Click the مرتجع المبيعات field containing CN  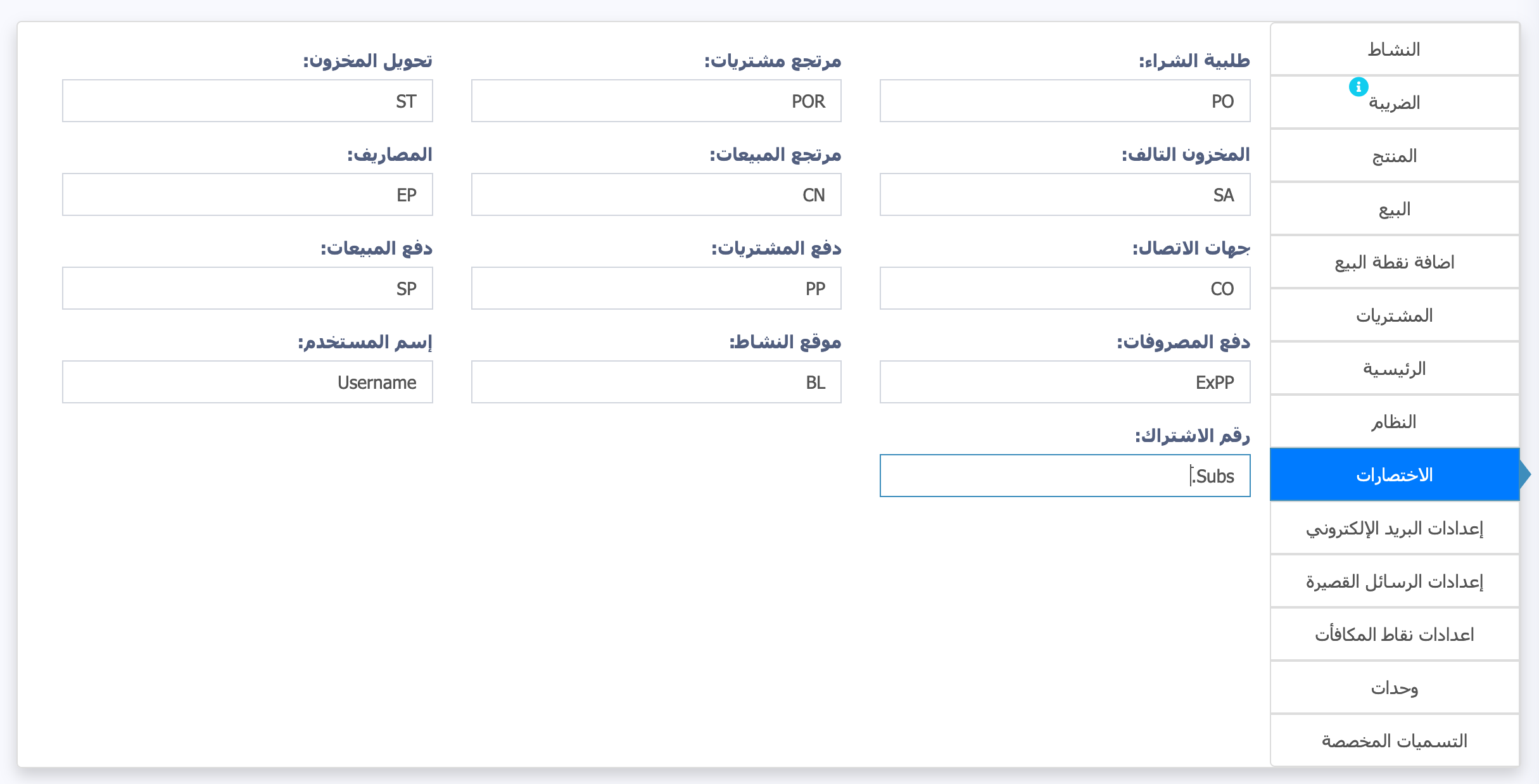(x=656, y=194)
